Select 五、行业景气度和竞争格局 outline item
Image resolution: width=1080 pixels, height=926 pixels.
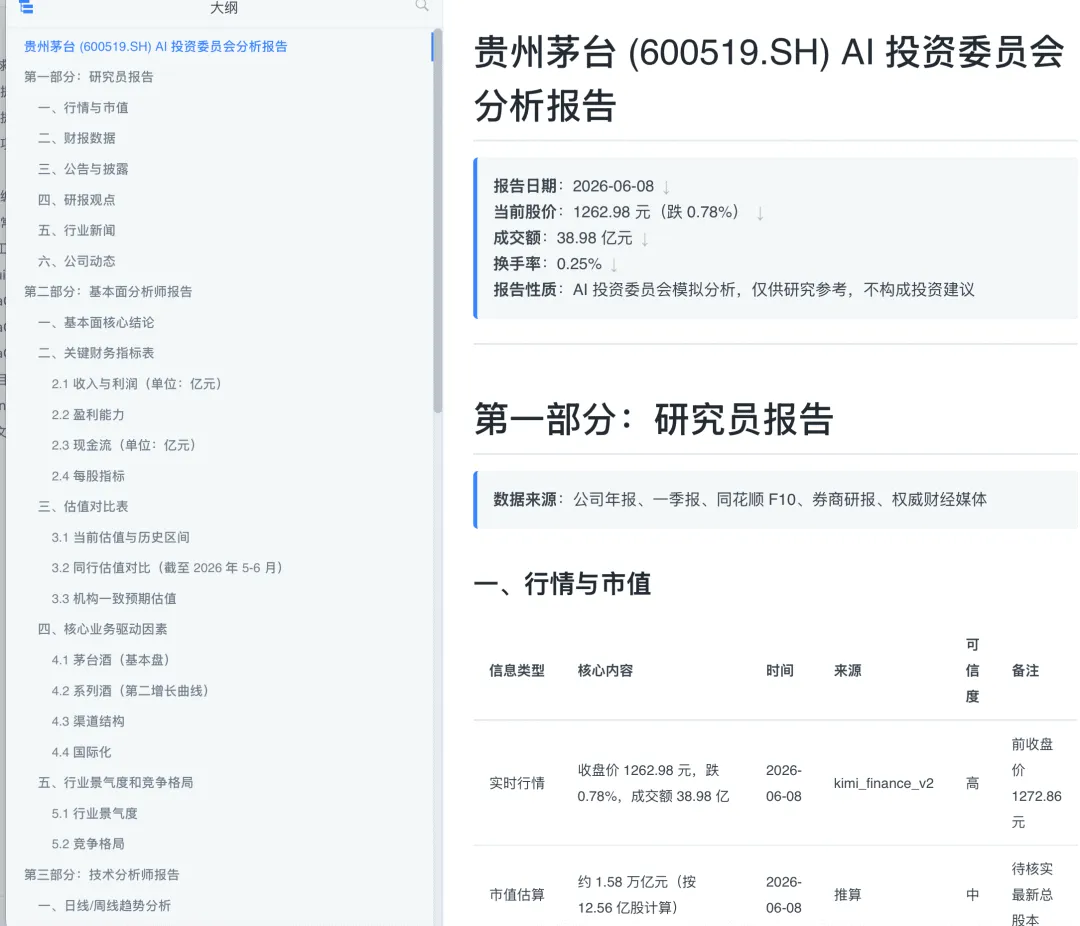coord(116,783)
